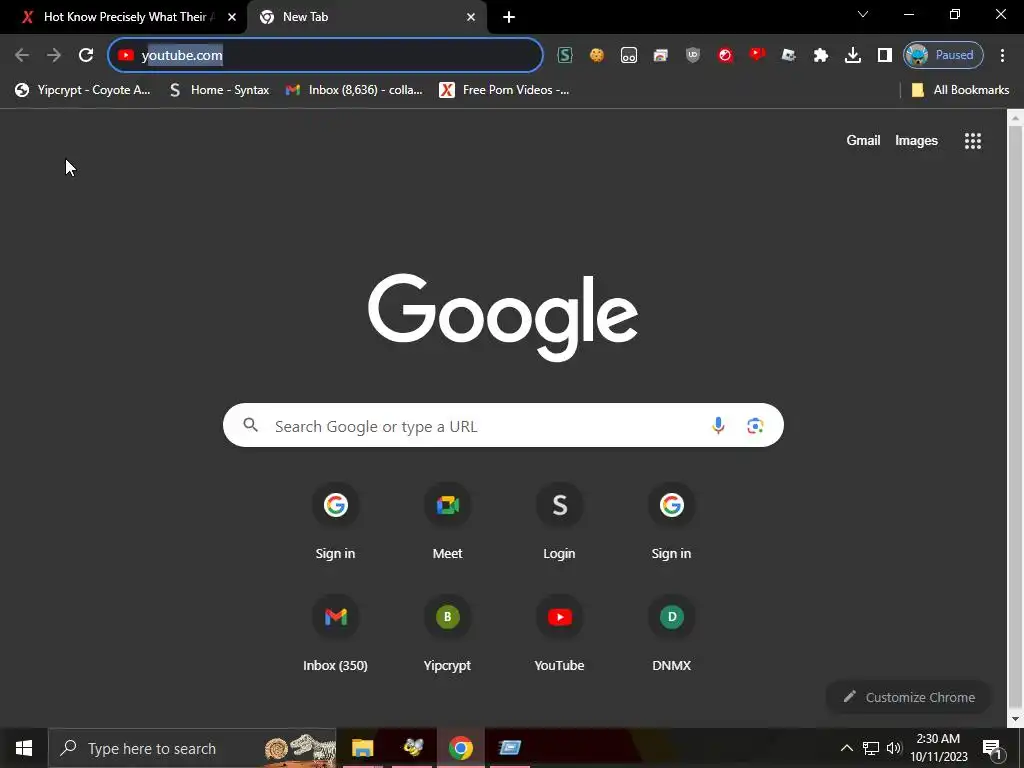
Task: Search by image with Google Lens icon
Action: coord(755,425)
